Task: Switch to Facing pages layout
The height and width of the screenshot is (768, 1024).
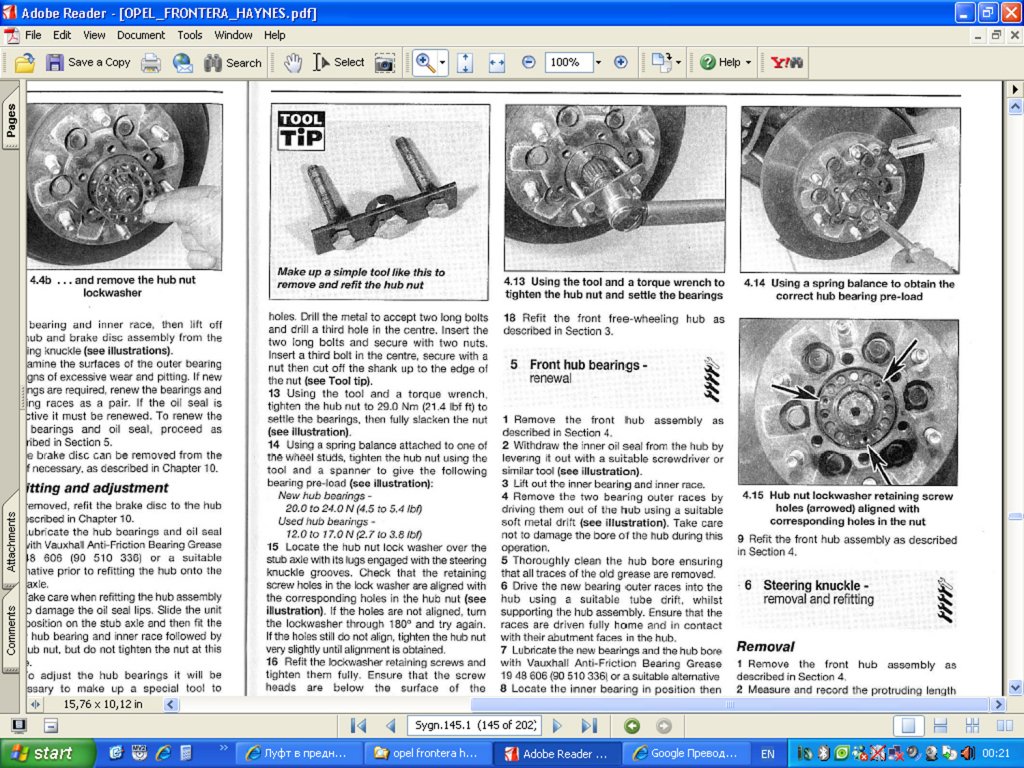Action: tap(1004, 726)
